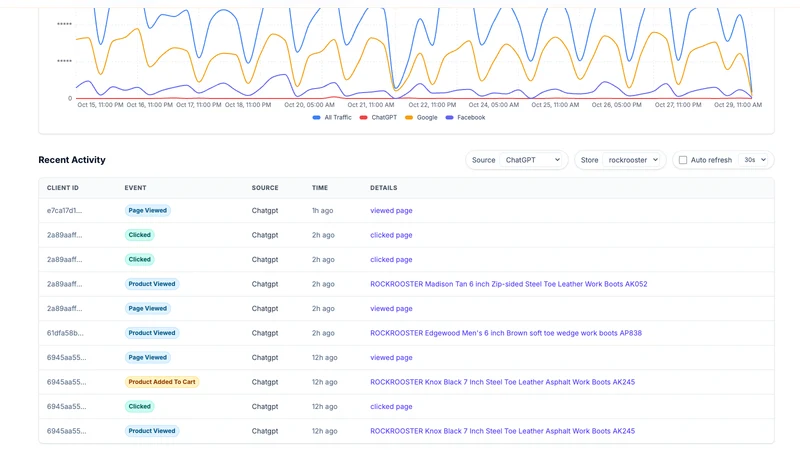Open viewed page link for client 2a89aaff

[391, 309]
